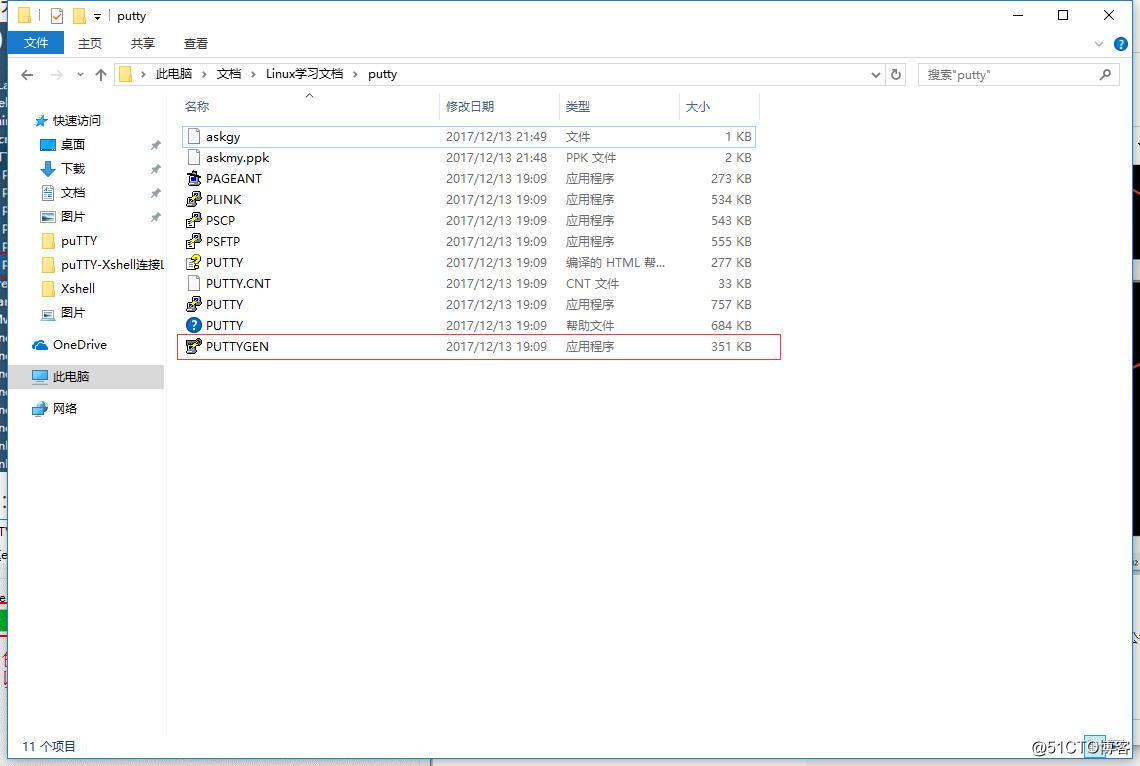Click the search magnifier icon

(1105, 74)
